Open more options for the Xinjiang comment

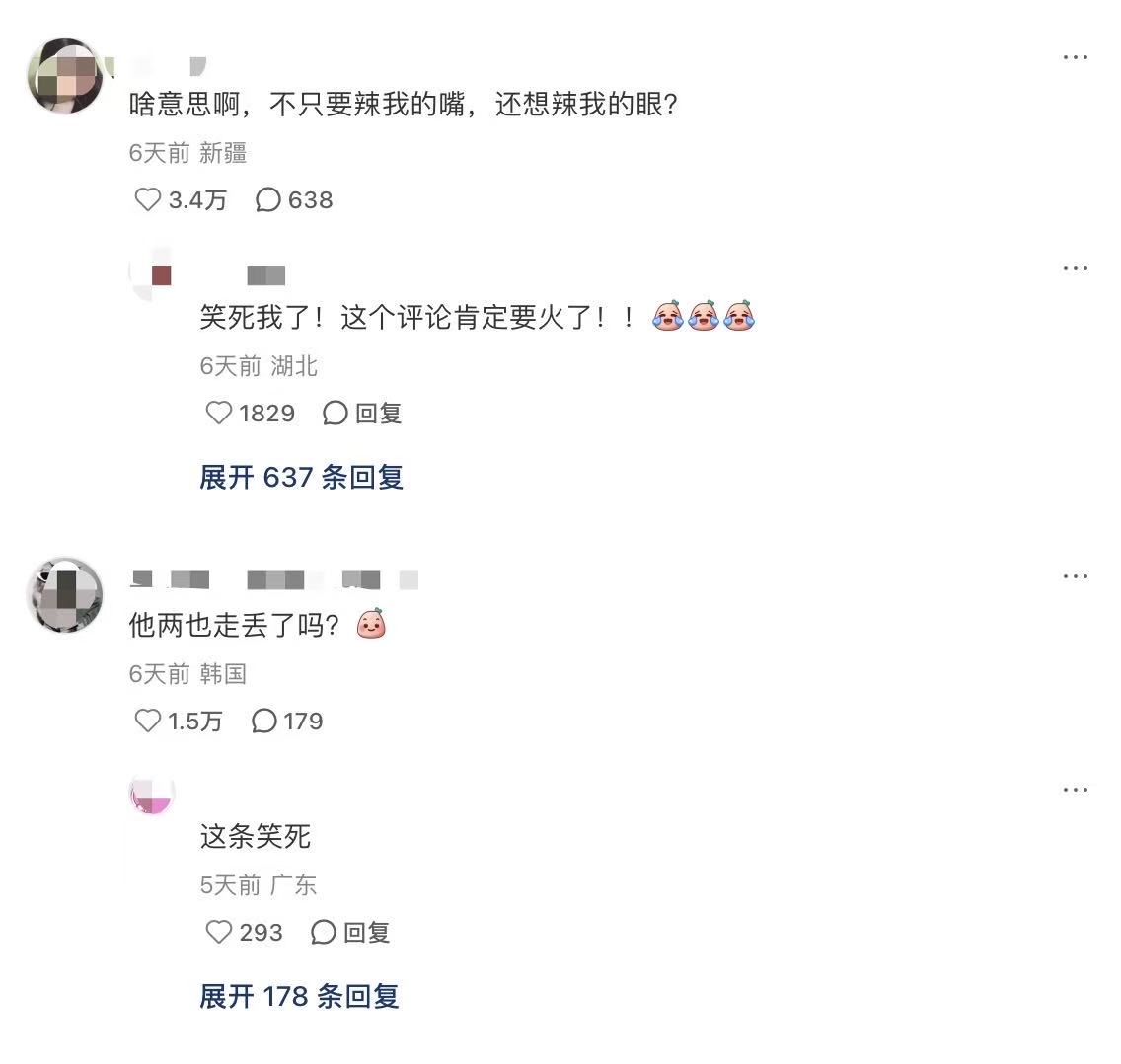tap(1075, 57)
